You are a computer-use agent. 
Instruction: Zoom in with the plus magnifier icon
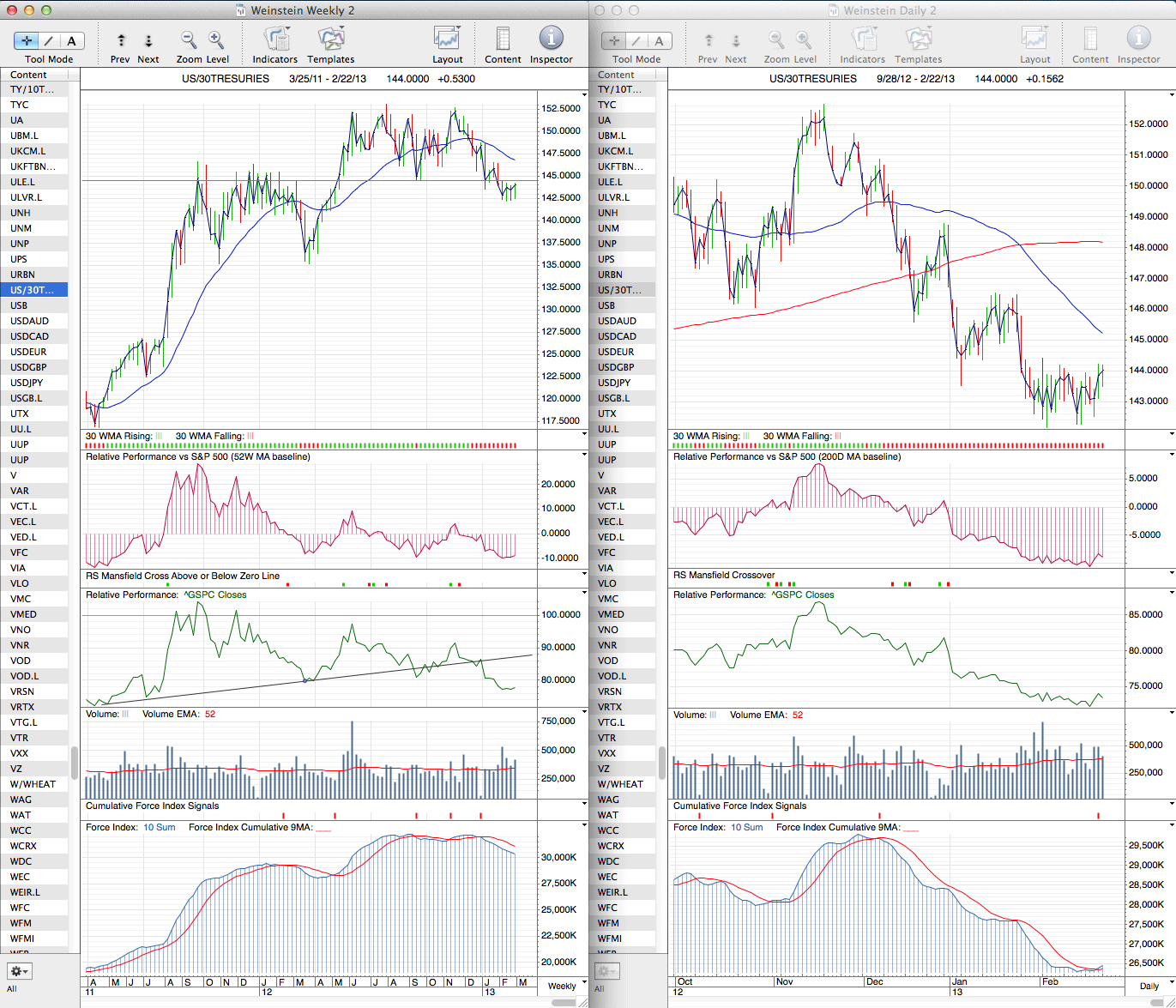pos(216,39)
